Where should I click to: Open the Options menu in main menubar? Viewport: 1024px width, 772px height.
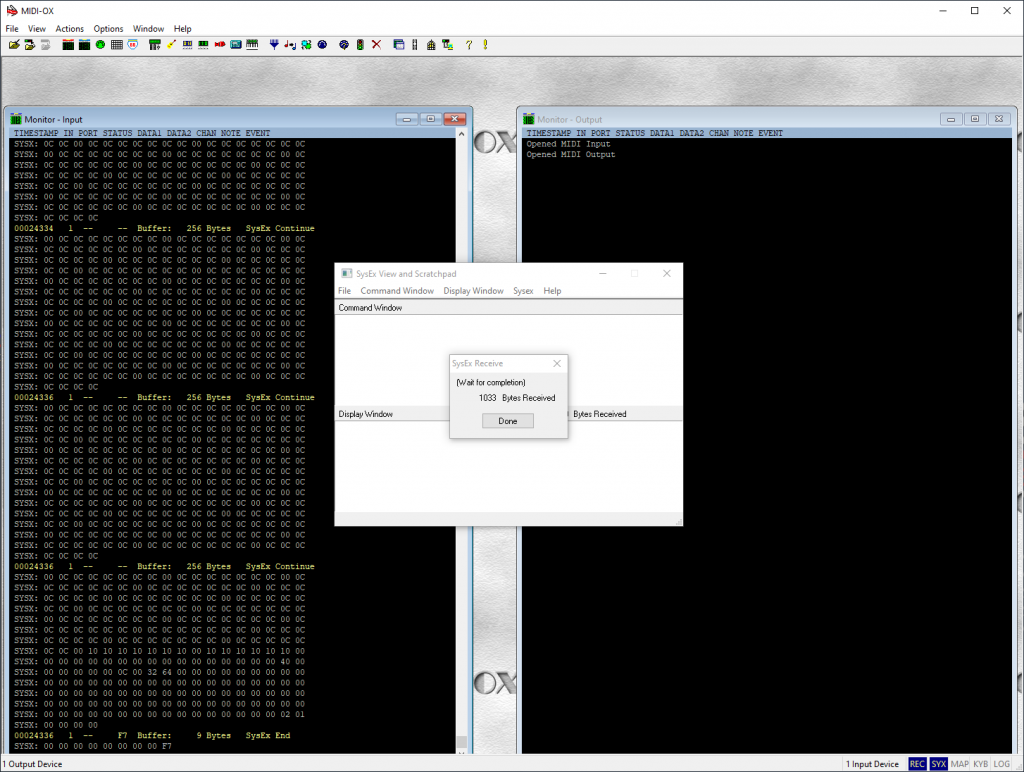109,29
